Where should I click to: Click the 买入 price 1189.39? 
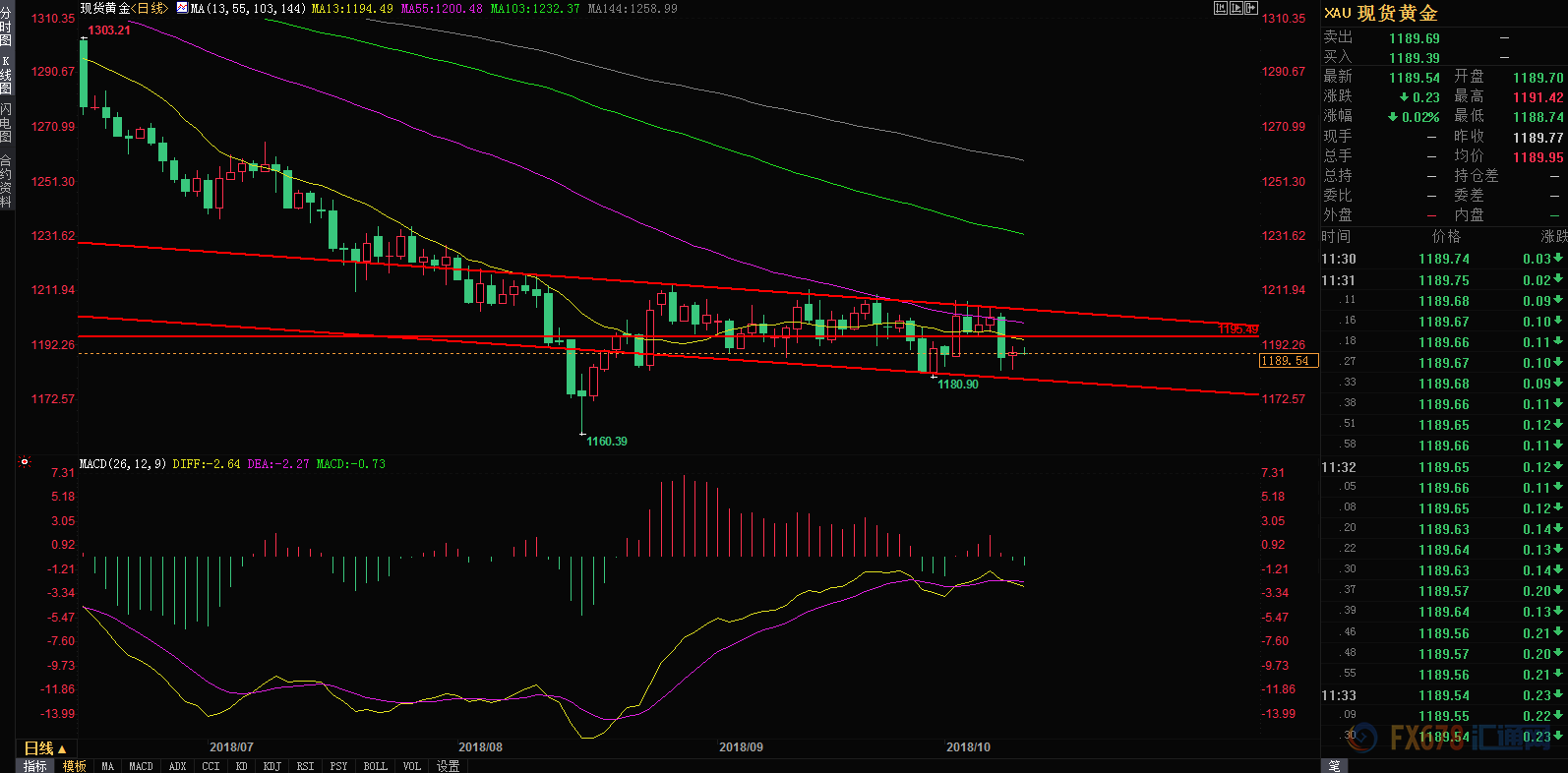pyautogui.click(x=1415, y=58)
